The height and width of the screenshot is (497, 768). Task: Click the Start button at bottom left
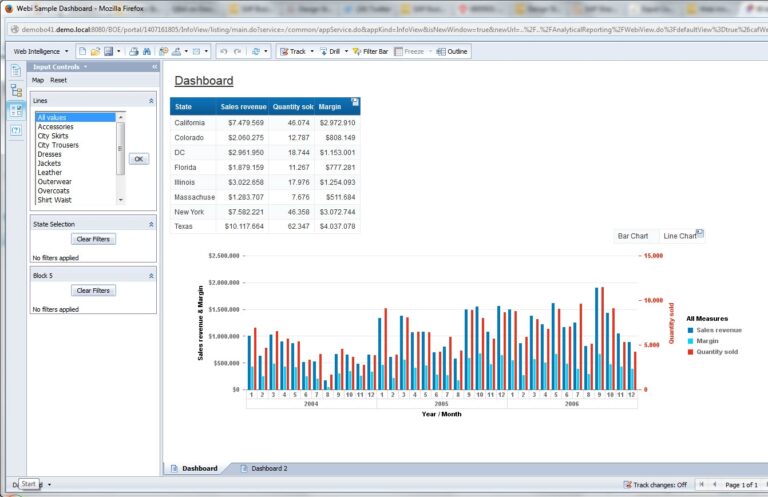[x=28, y=484]
